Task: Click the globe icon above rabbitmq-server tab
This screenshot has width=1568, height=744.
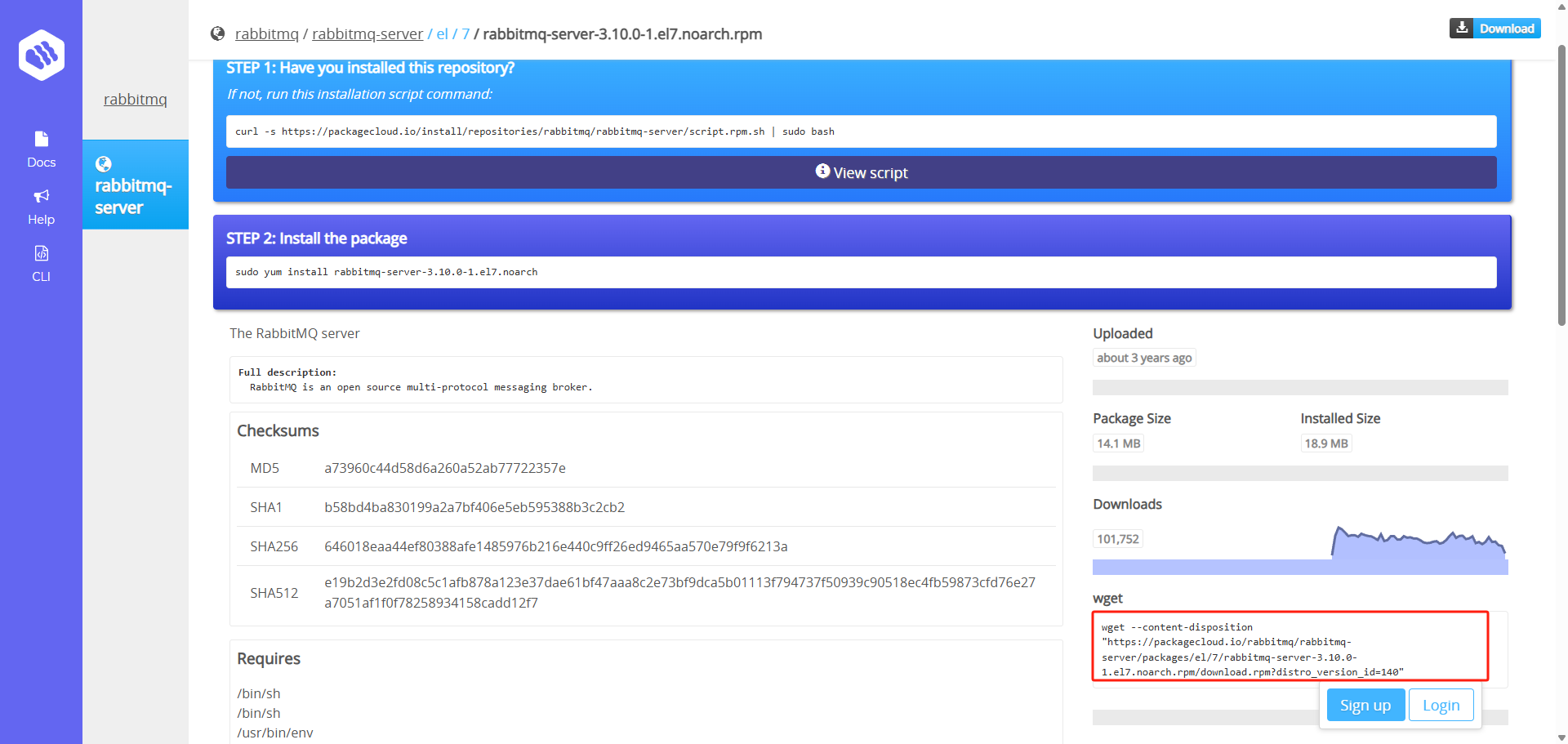Action: pos(104,164)
